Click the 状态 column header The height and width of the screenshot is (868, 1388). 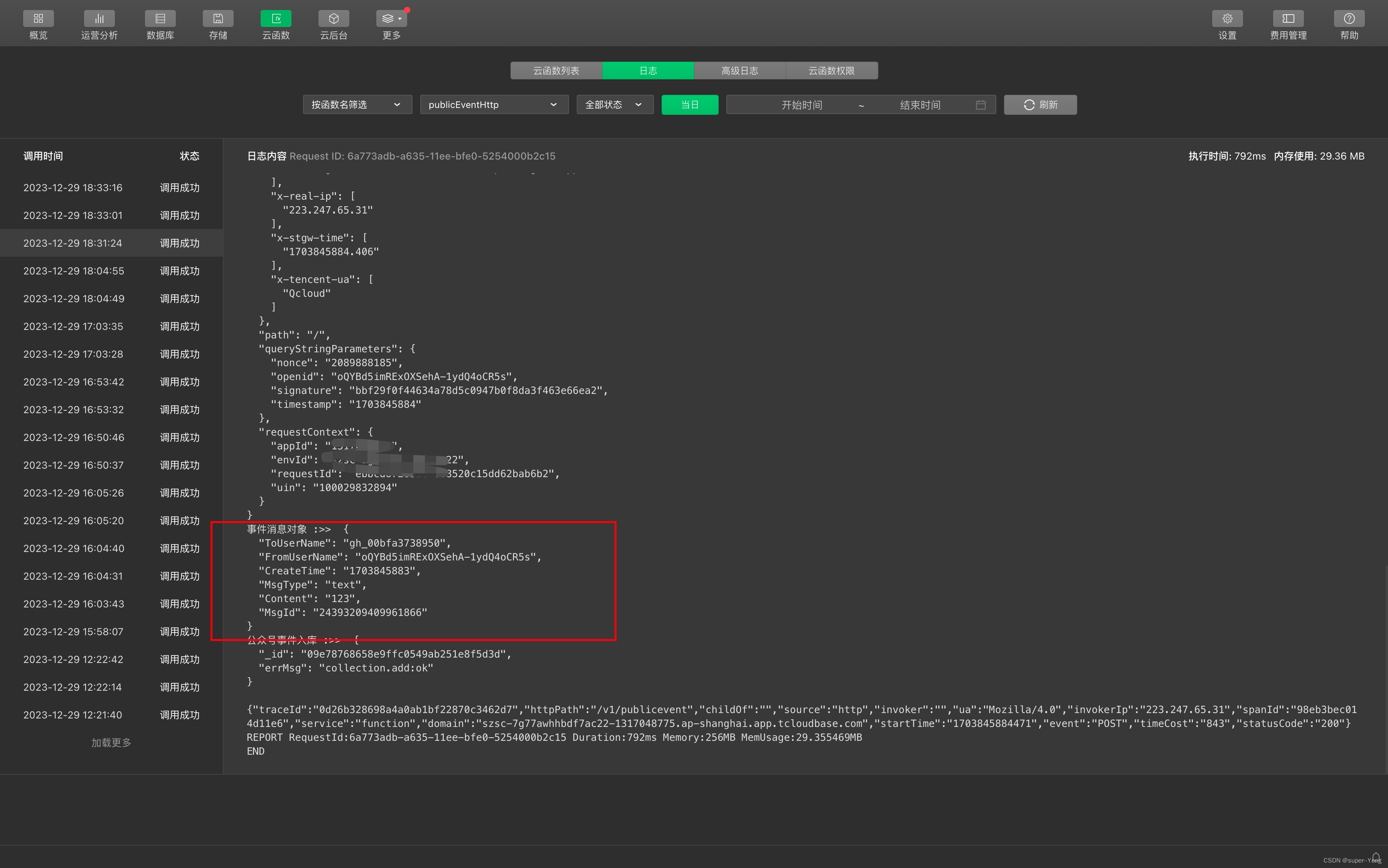(190, 156)
